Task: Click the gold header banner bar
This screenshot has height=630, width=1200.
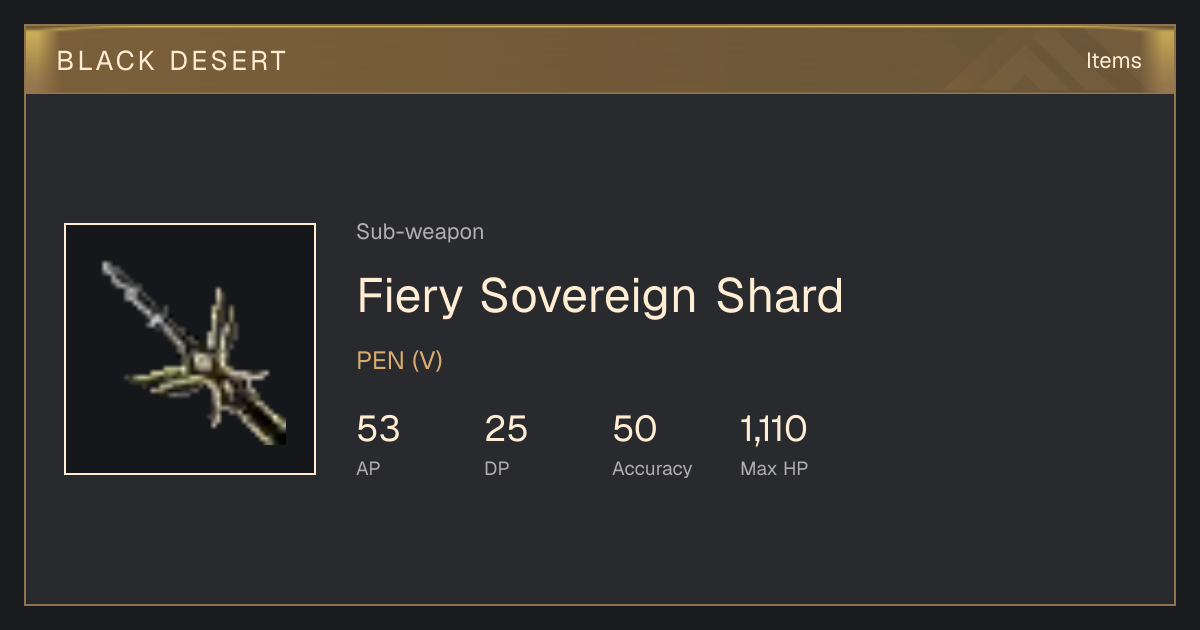Action: point(600,60)
